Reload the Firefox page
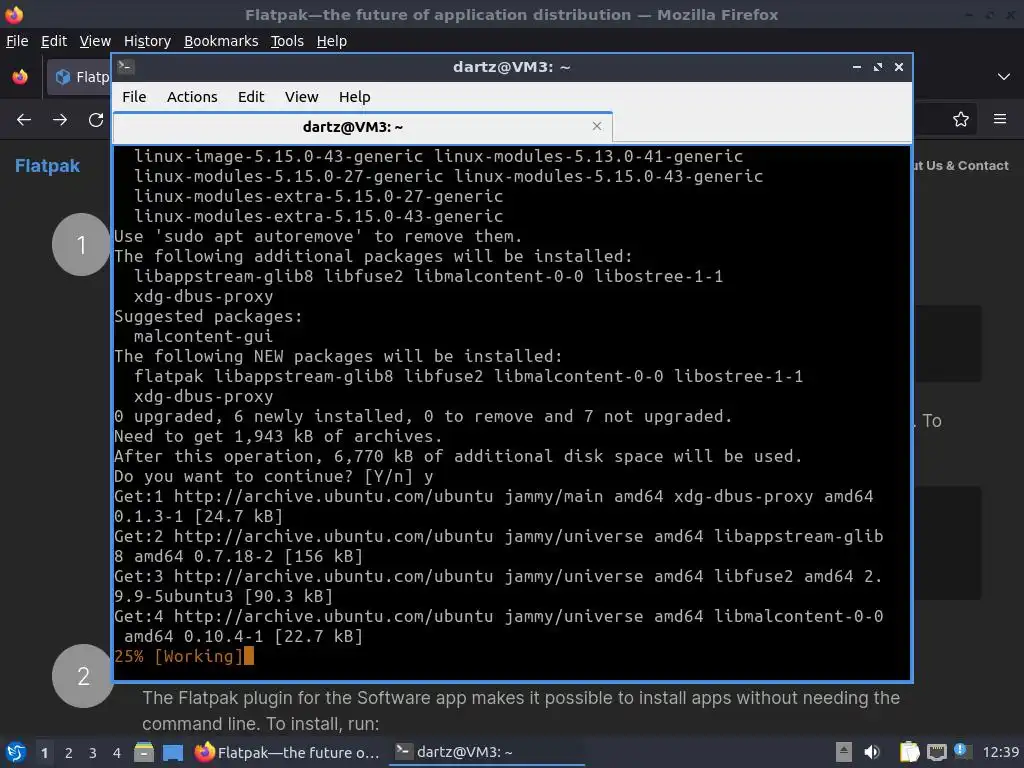The width and height of the screenshot is (1024, 768). 96,120
